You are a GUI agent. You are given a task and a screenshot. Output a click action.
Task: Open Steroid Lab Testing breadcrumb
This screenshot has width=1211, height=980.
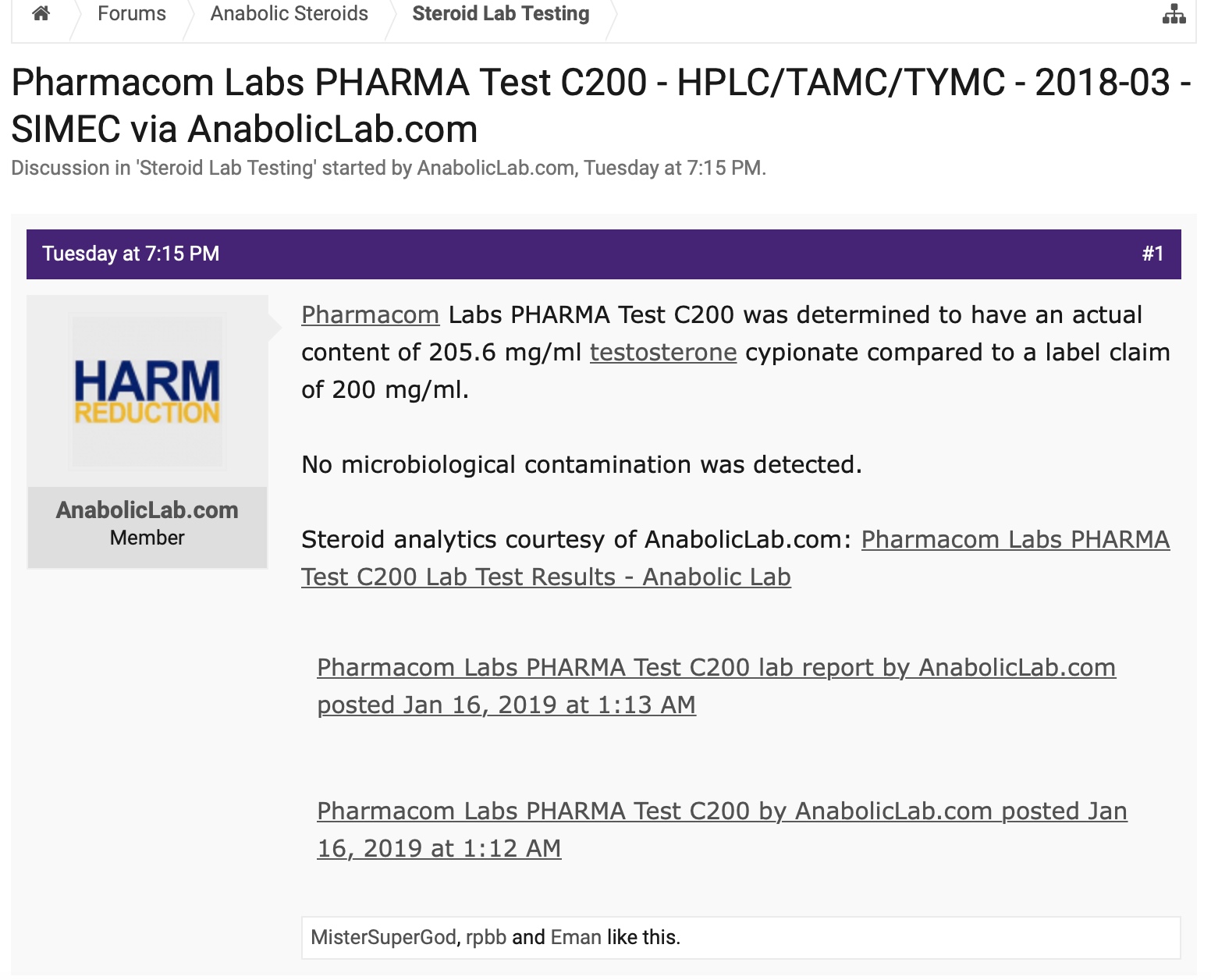tap(501, 13)
